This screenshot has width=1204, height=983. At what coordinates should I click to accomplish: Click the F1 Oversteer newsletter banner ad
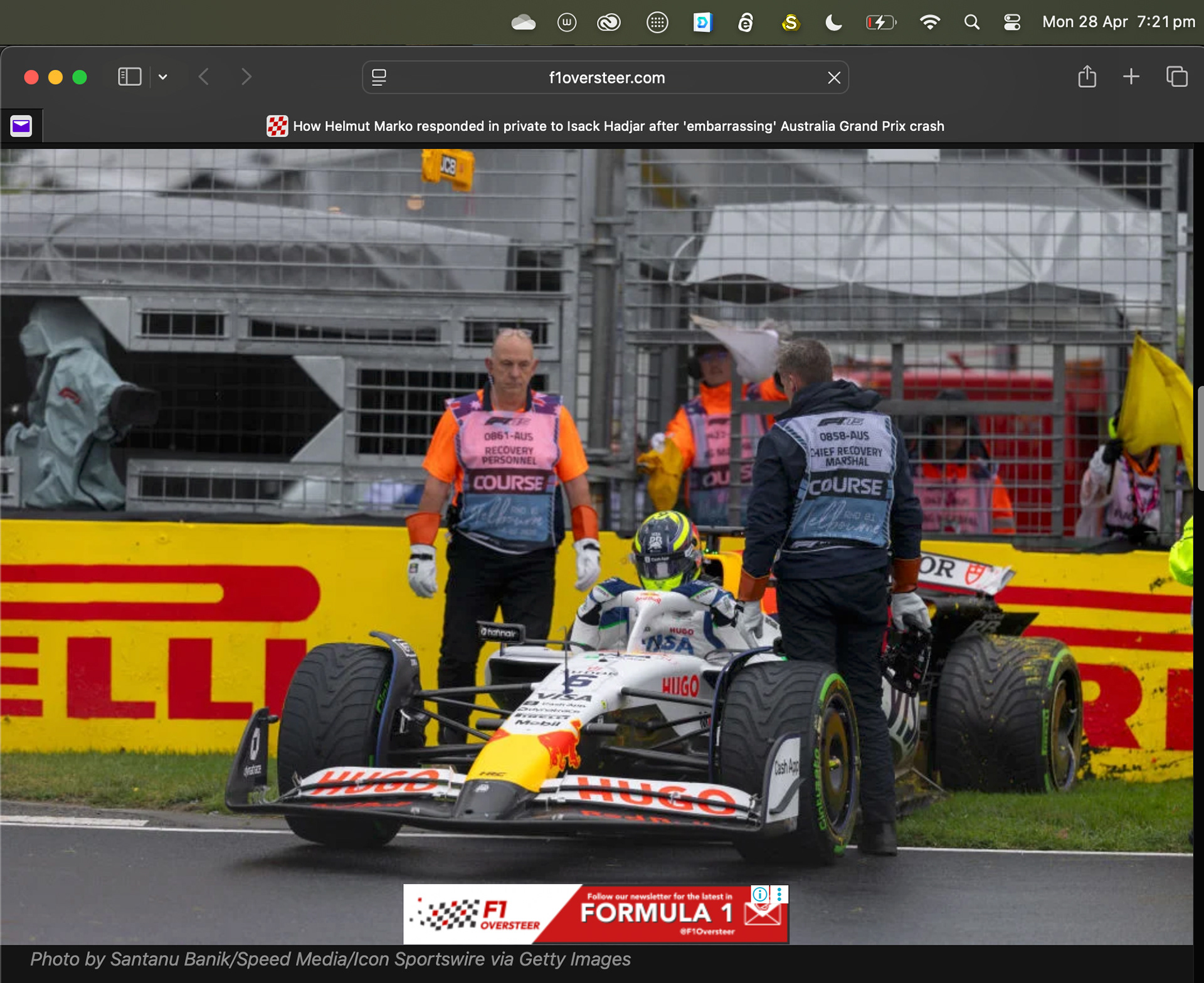pyautogui.click(x=594, y=913)
